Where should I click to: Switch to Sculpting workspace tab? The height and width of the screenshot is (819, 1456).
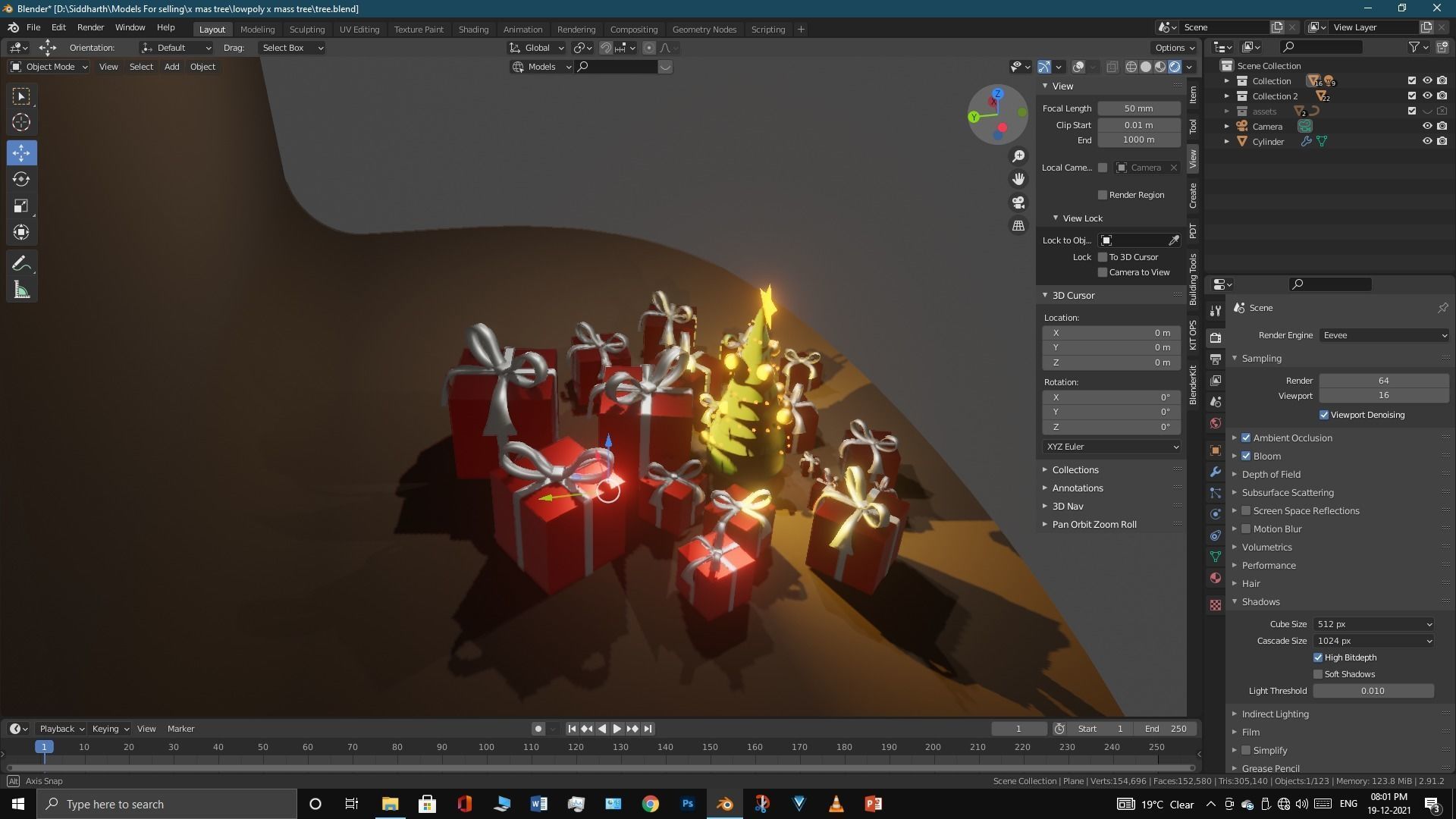tap(307, 29)
